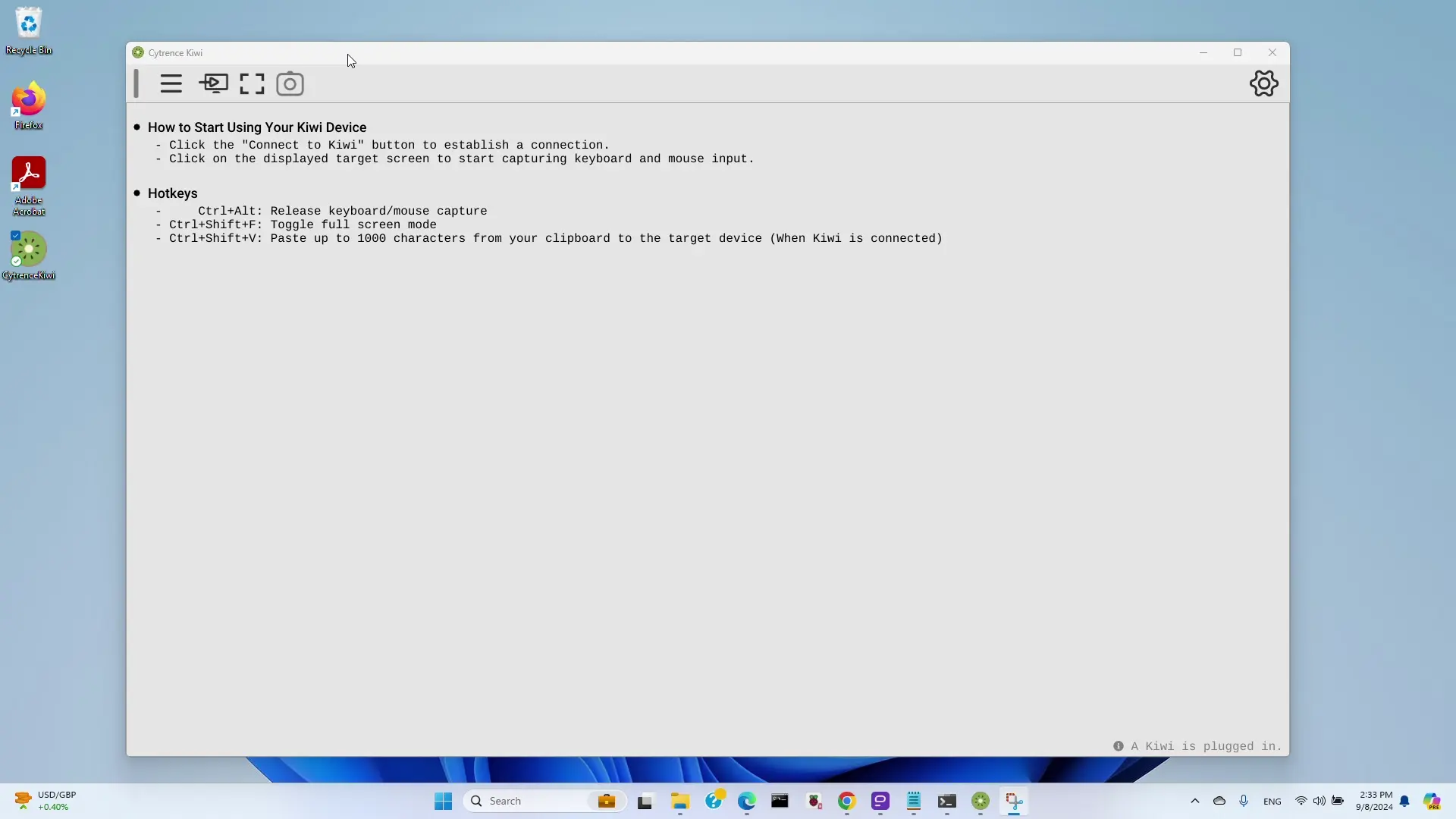The image size is (1456, 819).
Task: Open the Recycle Bin desktop icon
Action: pyautogui.click(x=29, y=32)
